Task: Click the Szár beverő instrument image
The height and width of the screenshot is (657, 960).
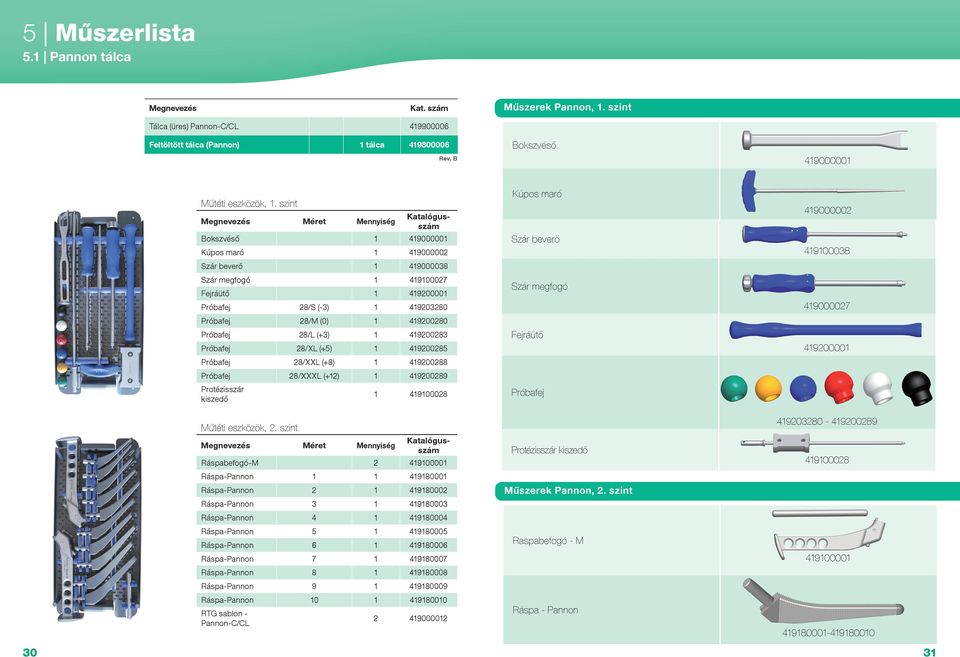Action: 824,234
